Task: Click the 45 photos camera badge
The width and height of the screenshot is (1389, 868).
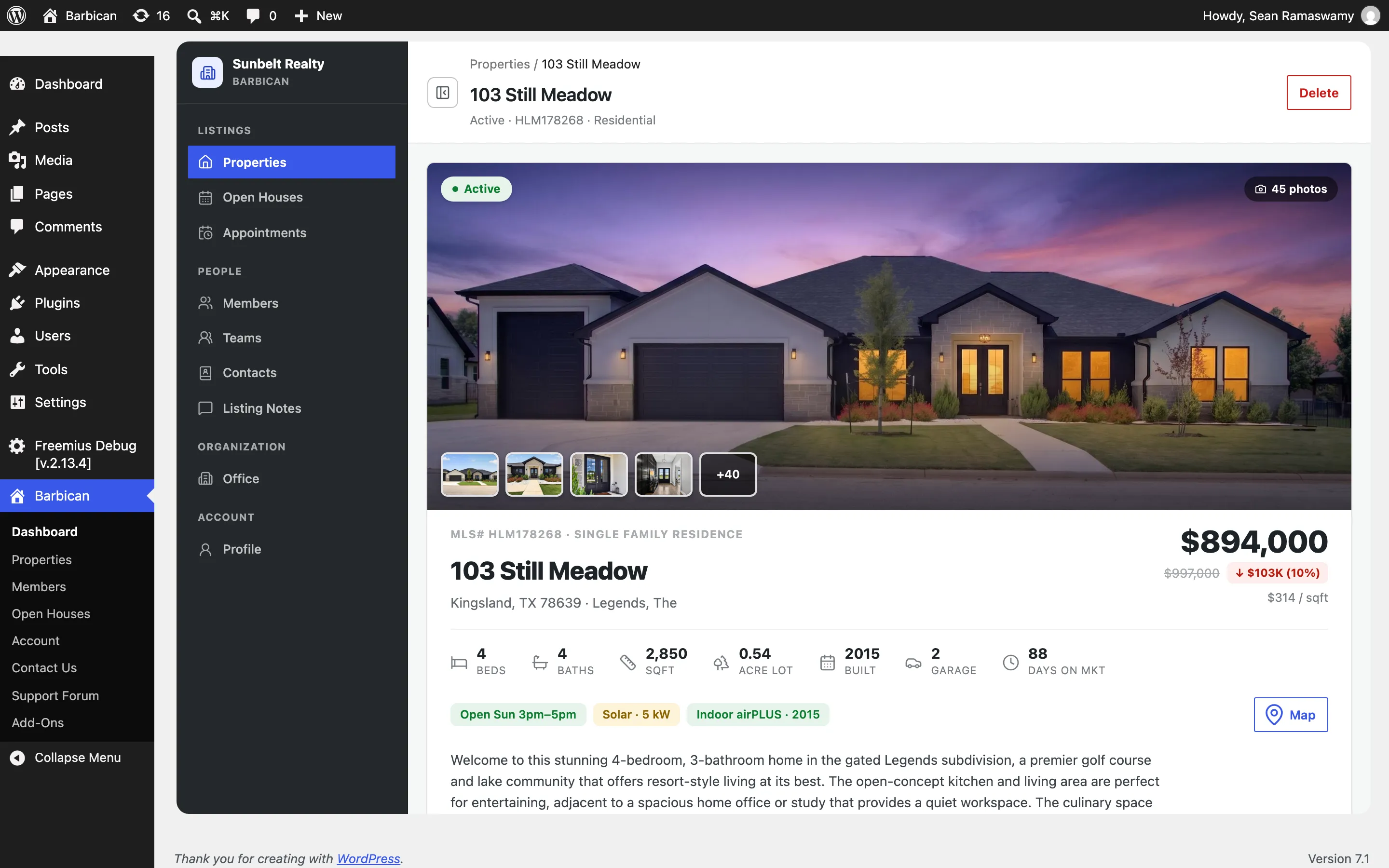Action: point(1291,189)
